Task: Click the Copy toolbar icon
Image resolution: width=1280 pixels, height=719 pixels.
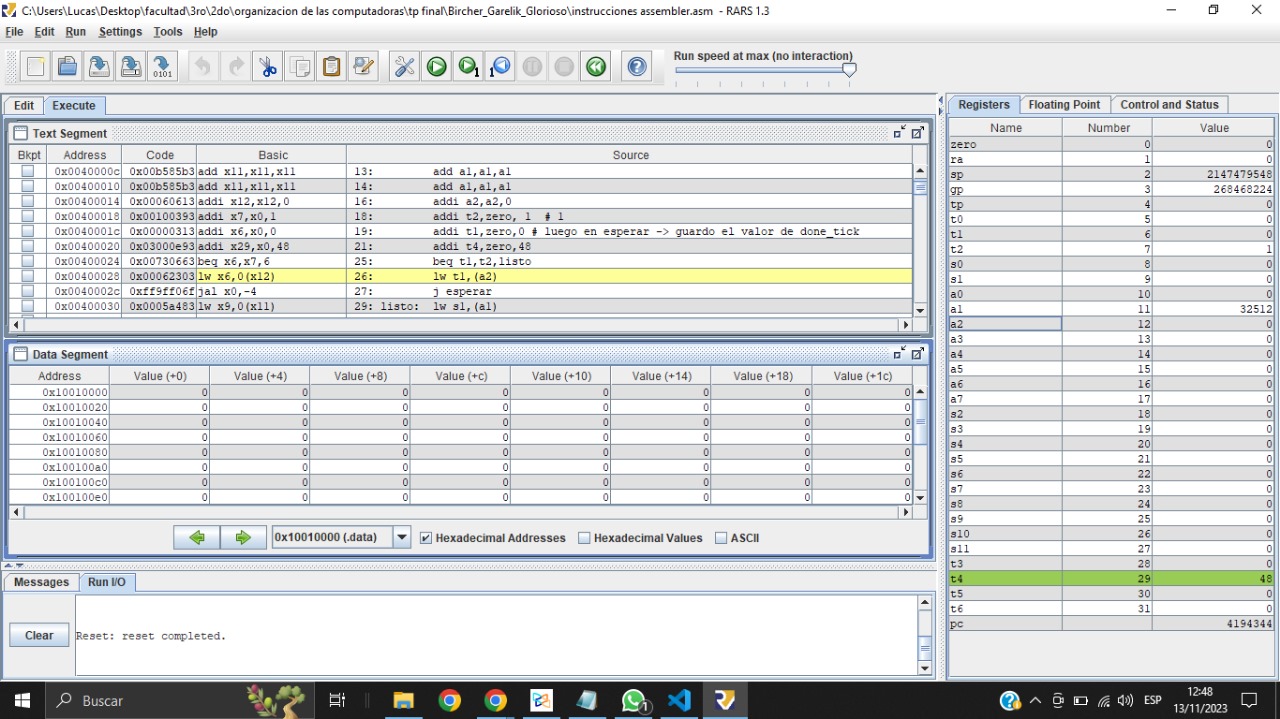Action: 299,67
